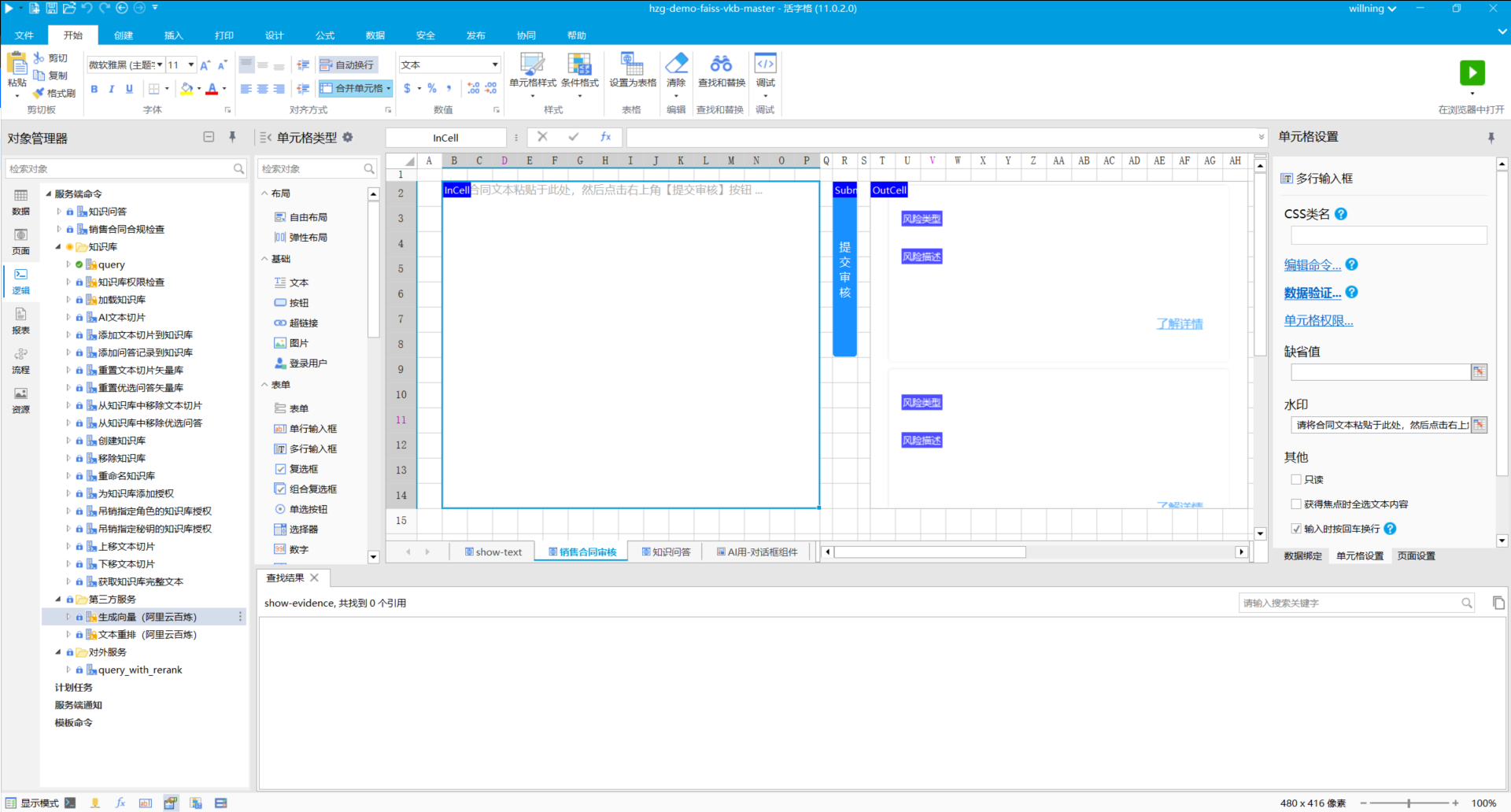Click the Set as Table icon
1511x812 pixels.
tap(632, 65)
